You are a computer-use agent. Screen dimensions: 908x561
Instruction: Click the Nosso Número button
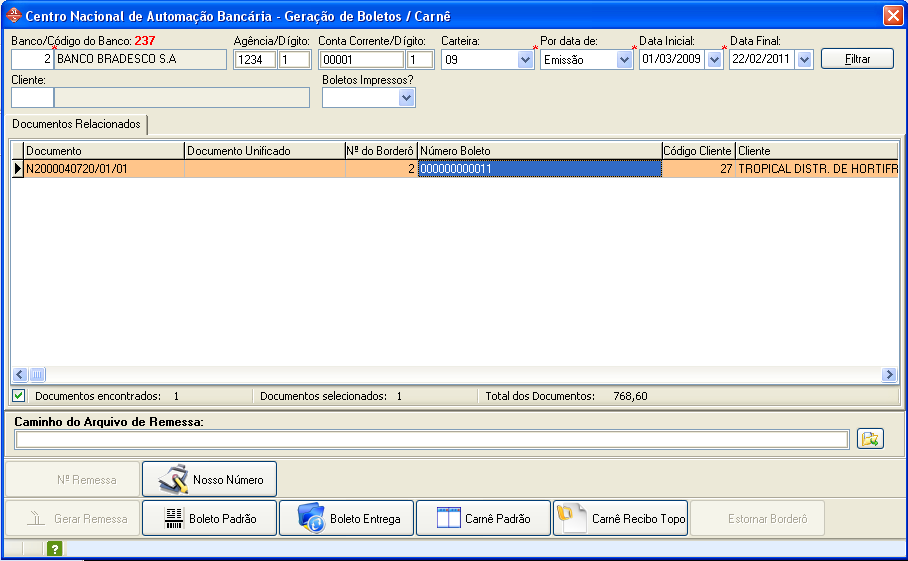(x=210, y=479)
